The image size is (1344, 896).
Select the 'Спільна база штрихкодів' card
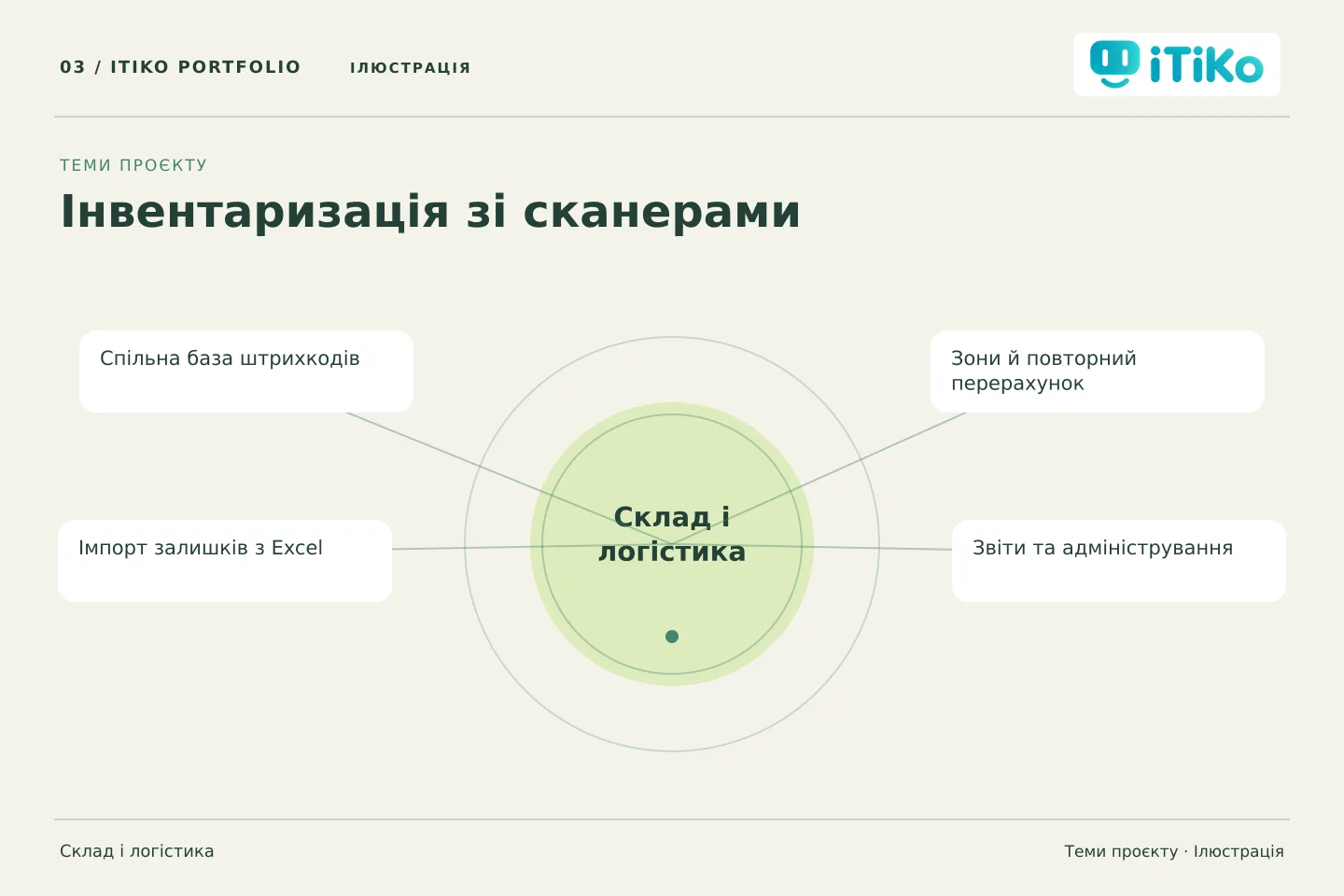tap(246, 371)
